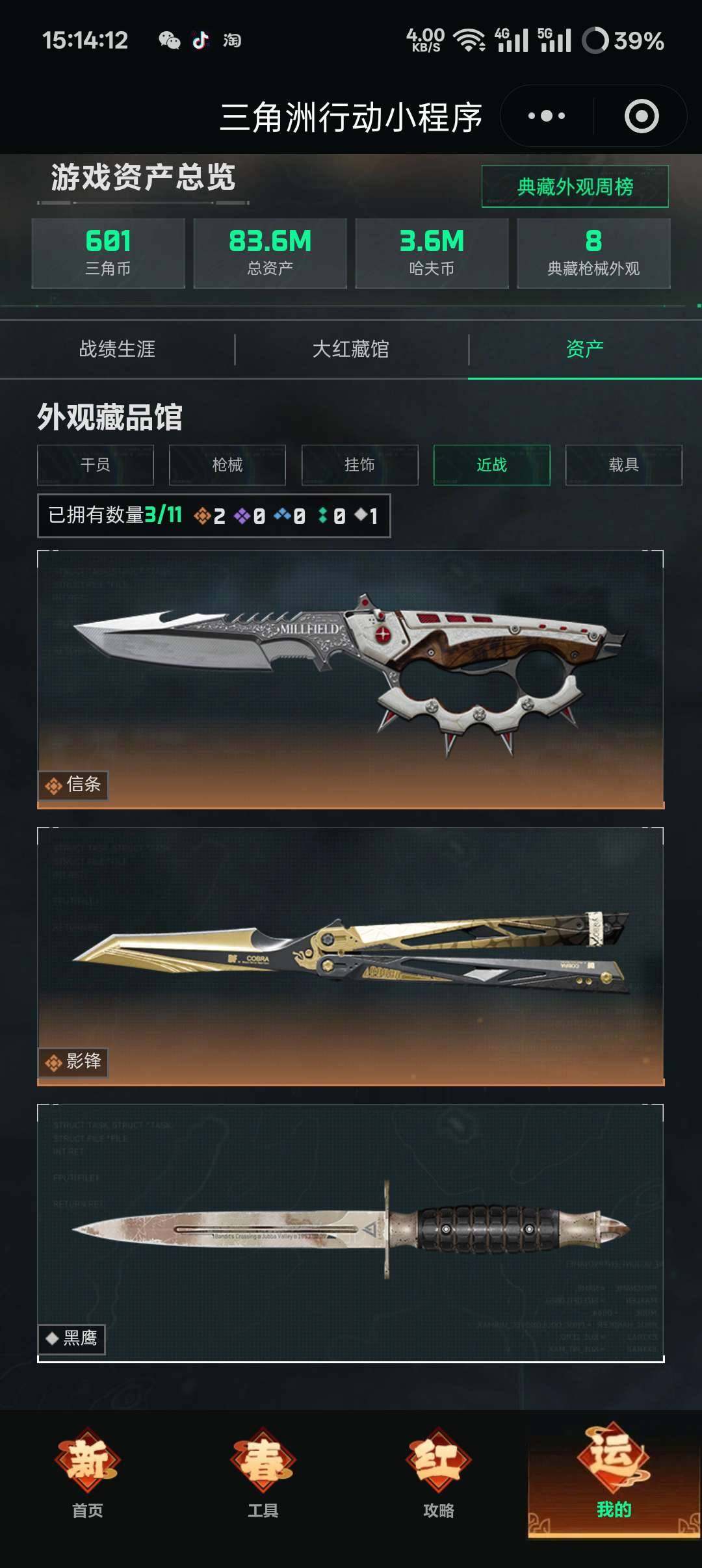Image resolution: width=702 pixels, height=1568 pixels.
Task: Filter collection by 挂饰 category
Action: pos(359,465)
